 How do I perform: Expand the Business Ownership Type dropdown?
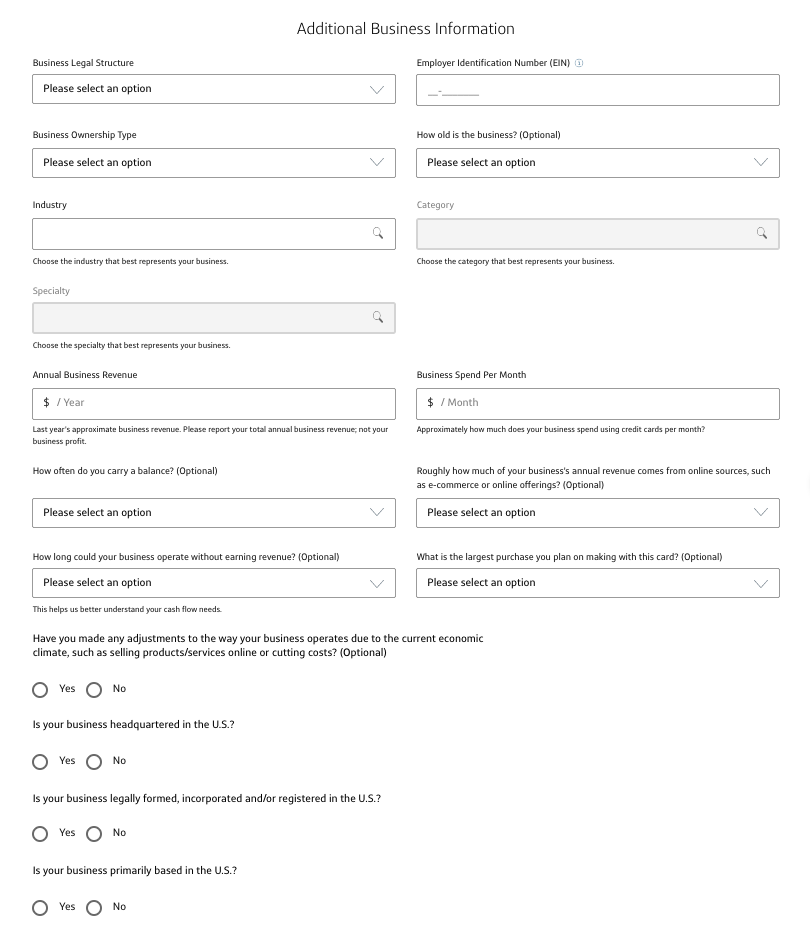coord(213,162)
